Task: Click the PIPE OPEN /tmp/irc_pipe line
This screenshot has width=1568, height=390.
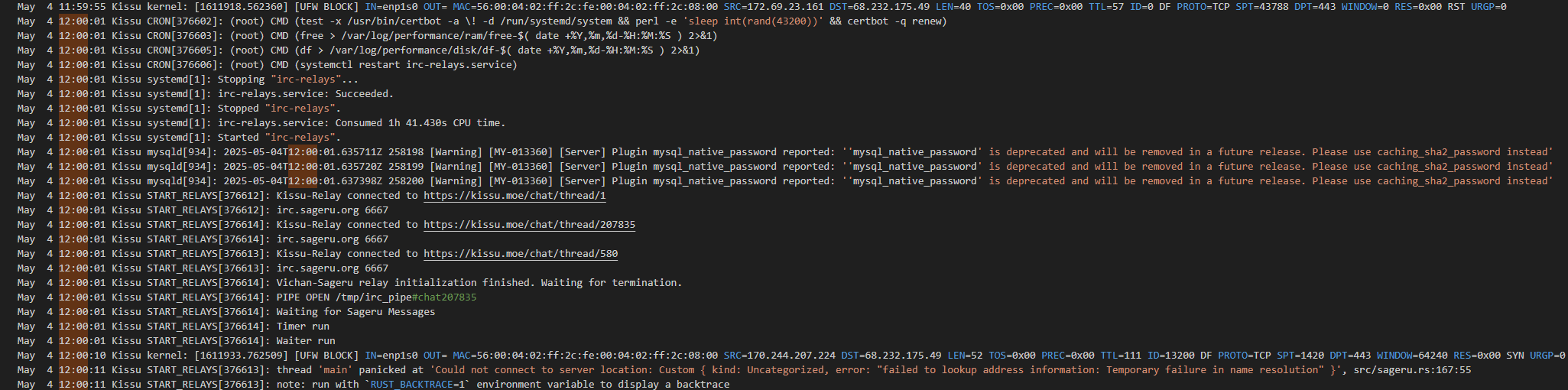Action: [247, 297]
